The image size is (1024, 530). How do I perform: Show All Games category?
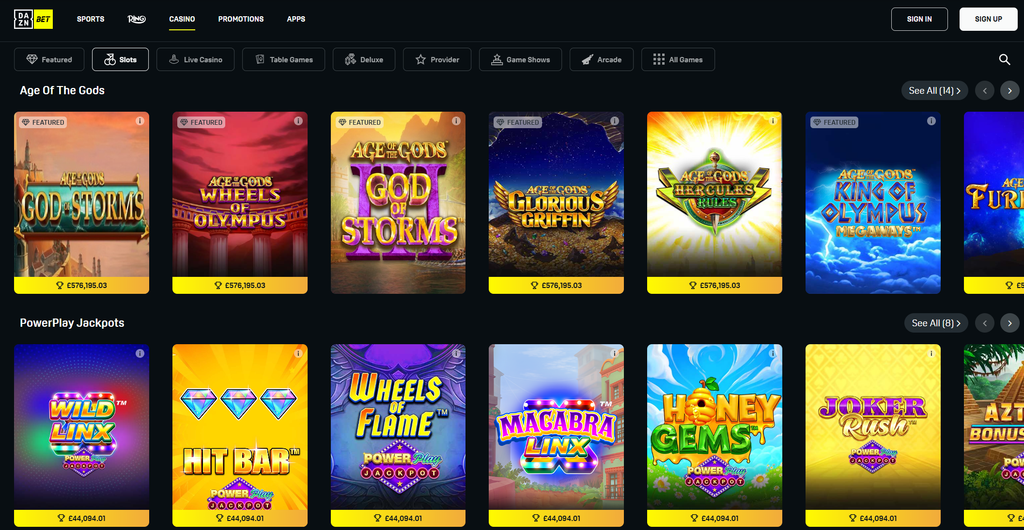(x=678, y=59)
